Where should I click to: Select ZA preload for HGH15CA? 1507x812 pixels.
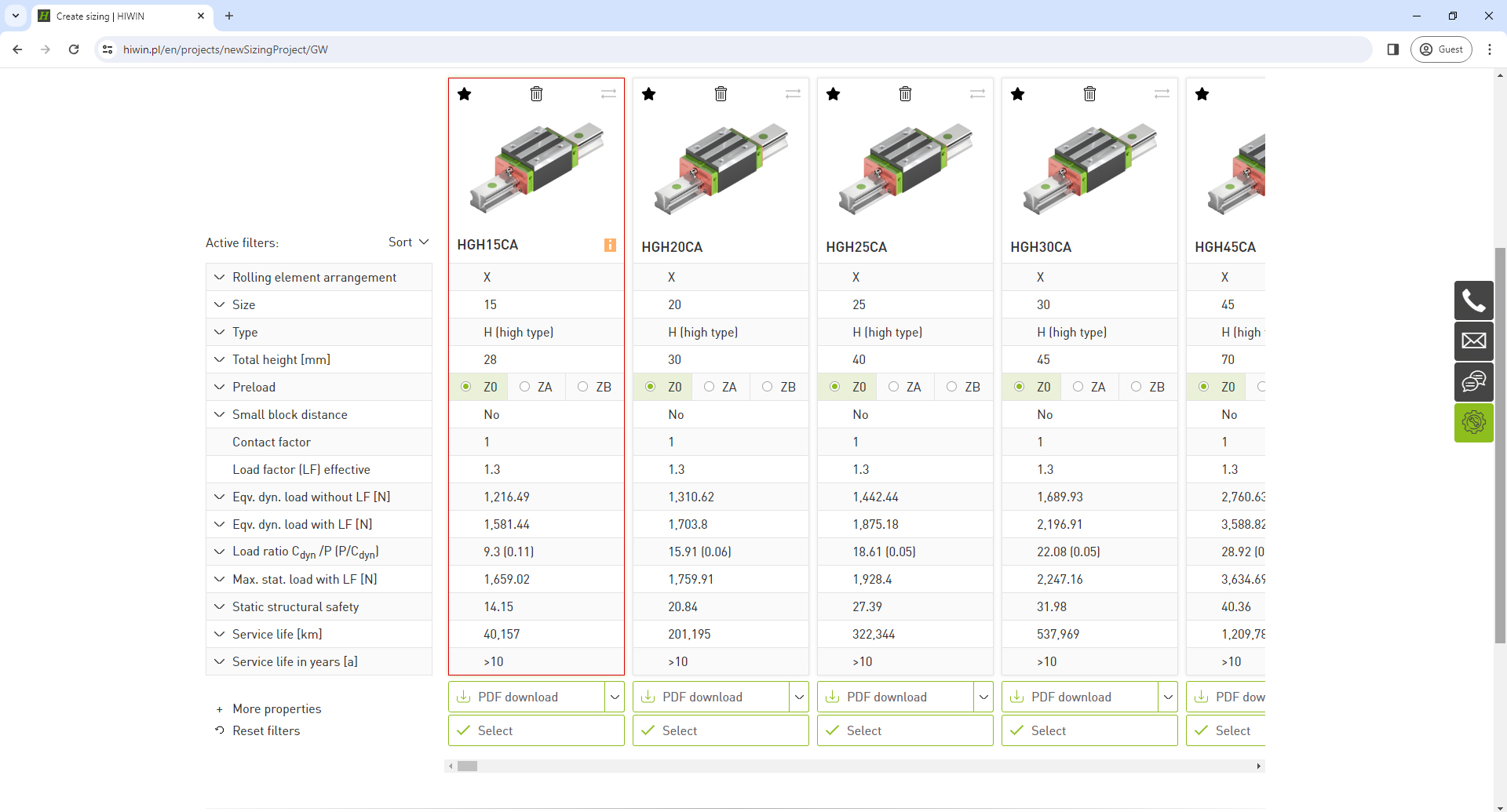click(x=524, y=387)
